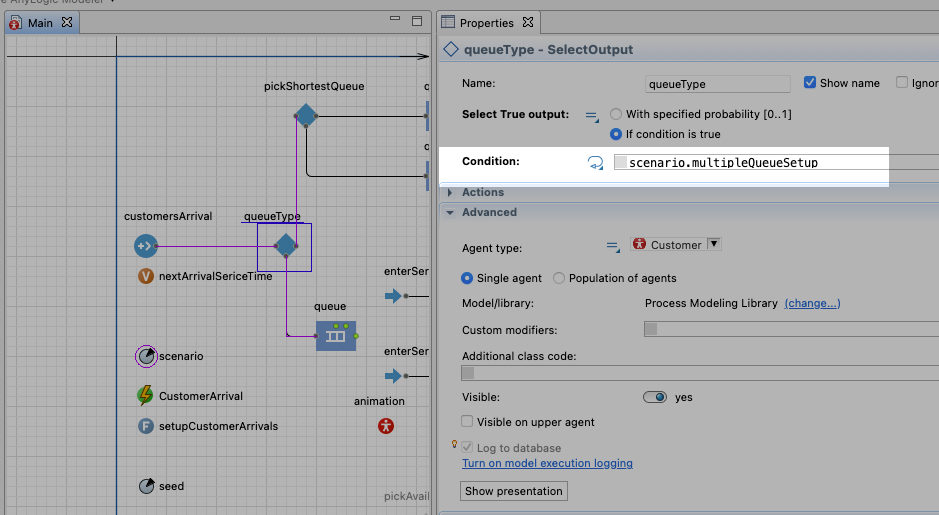
Task: Toggle the Log to database checkbox
Action: click(467, 447)
